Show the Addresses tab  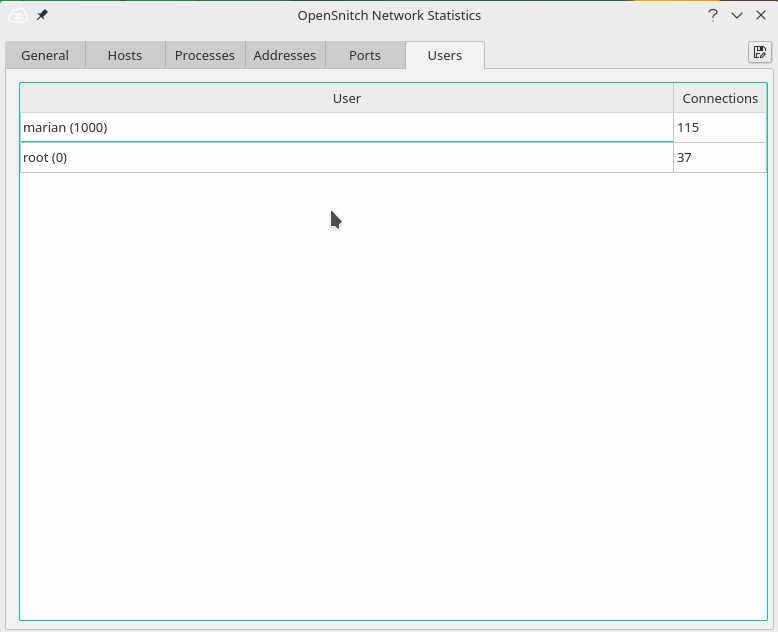[x=285, y=55]
